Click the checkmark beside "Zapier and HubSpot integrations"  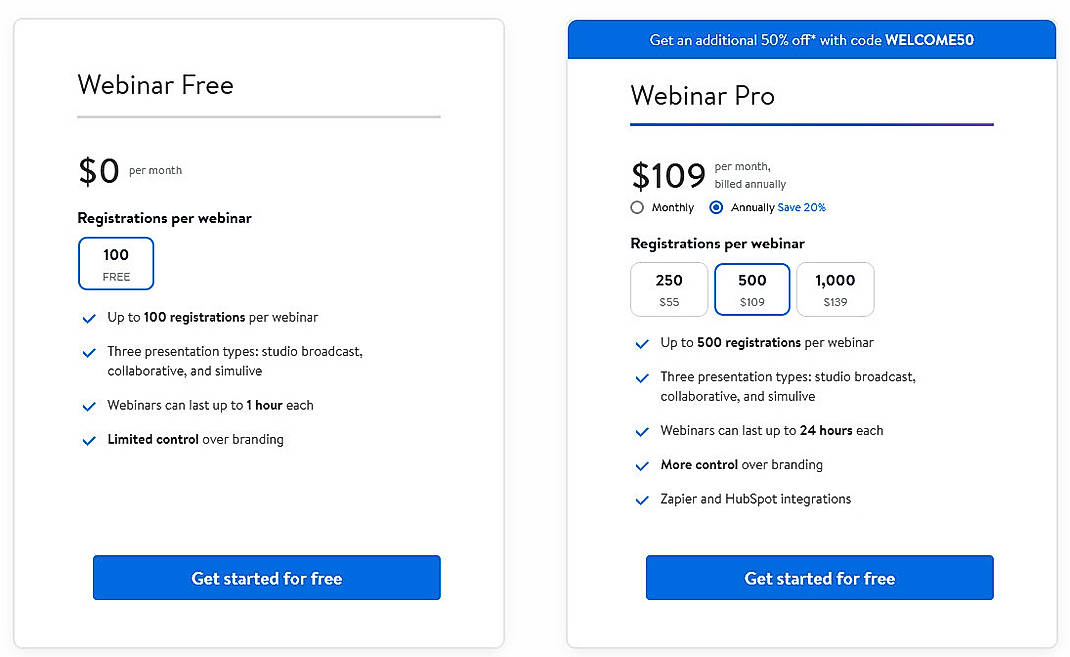(x=641, y=499)
